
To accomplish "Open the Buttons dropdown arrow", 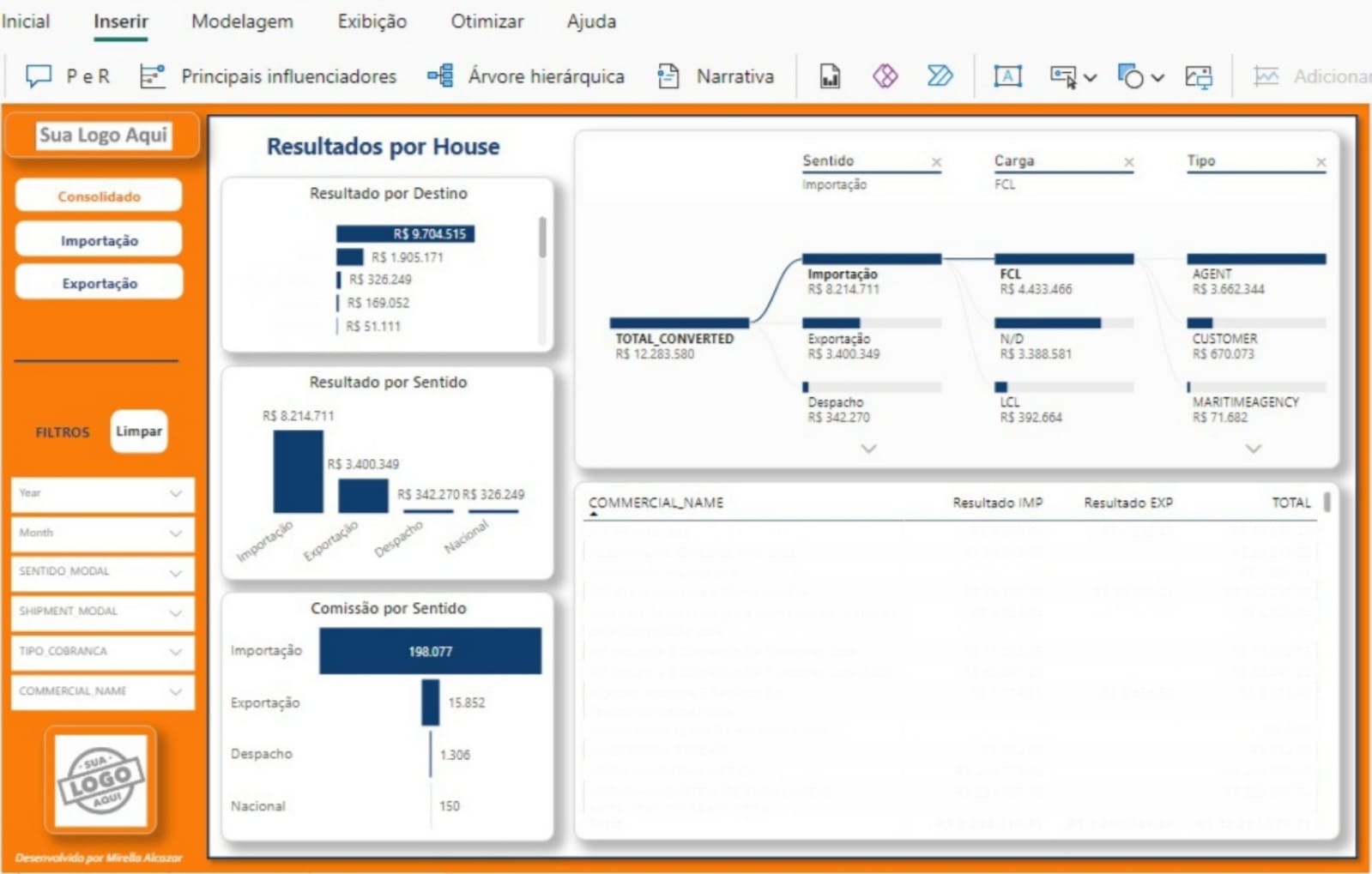I will pos(1090,78).
